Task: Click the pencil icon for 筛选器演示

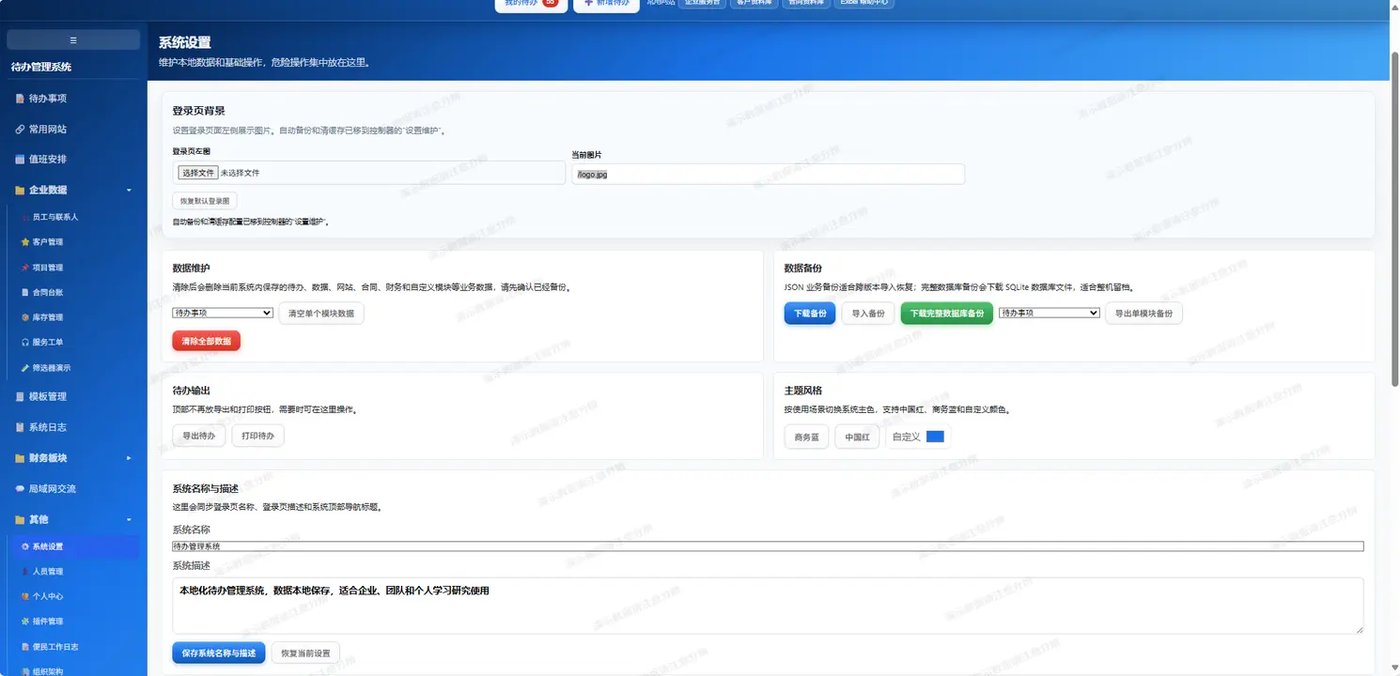Action: (x=25, y=368)
